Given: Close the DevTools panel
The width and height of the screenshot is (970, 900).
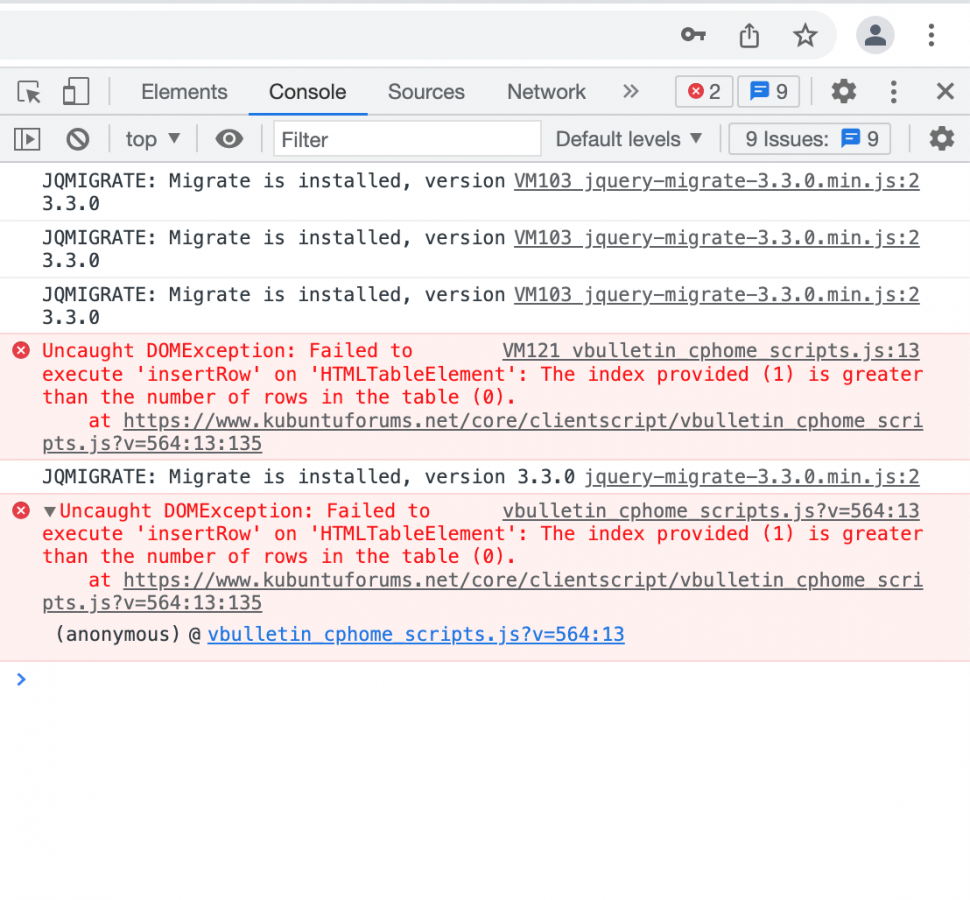Looking at the screenshot, I should [x=945, y=92].
